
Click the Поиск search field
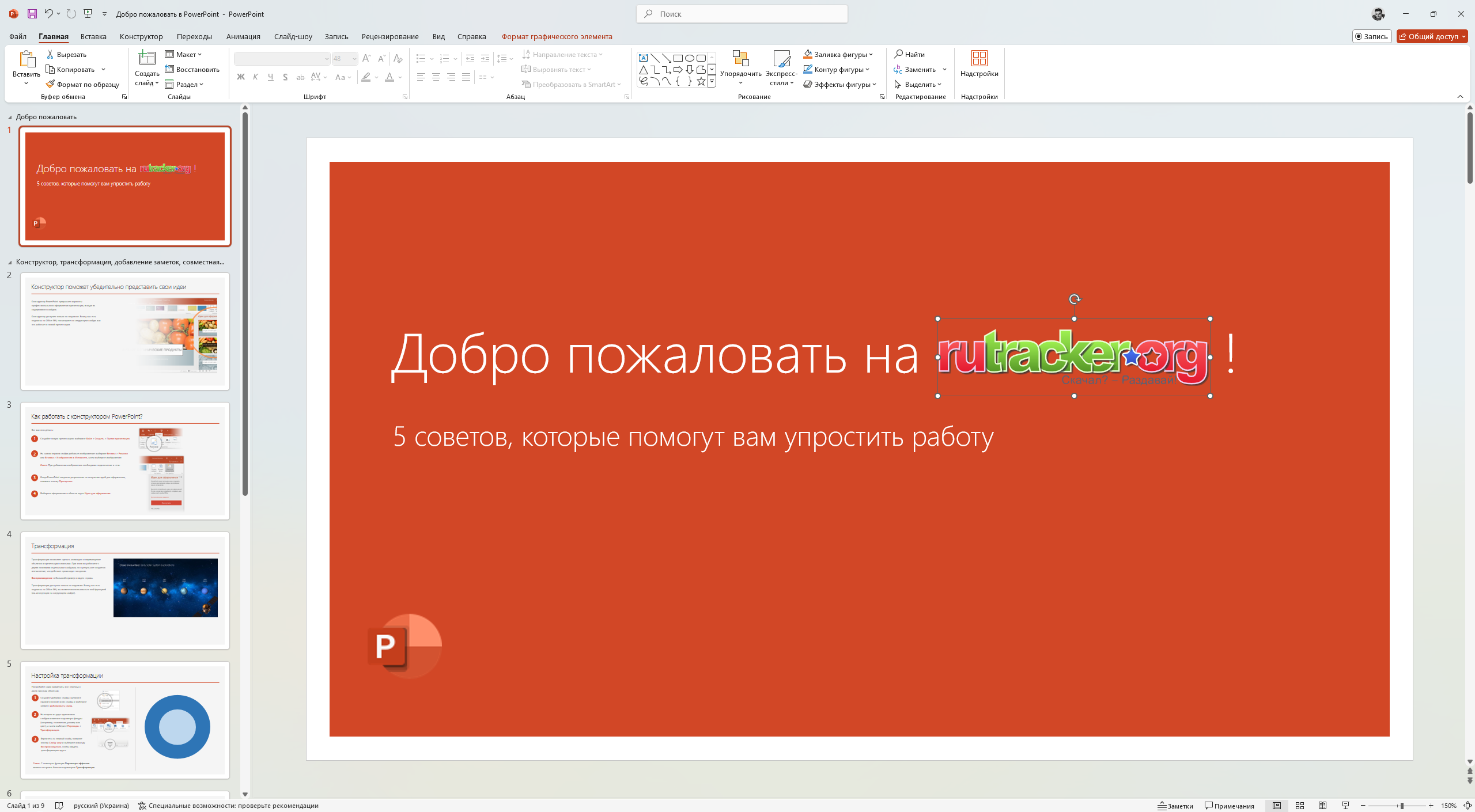(x=742, y=14)
